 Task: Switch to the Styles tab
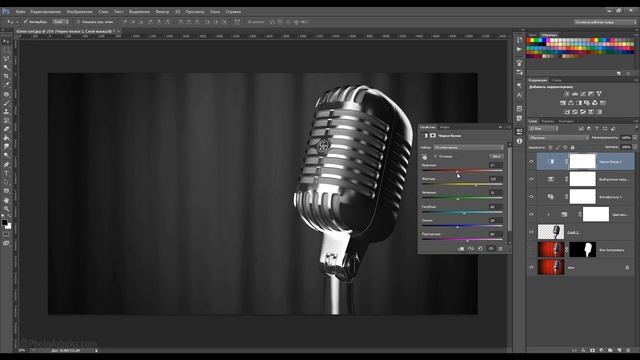click(556, 80)
